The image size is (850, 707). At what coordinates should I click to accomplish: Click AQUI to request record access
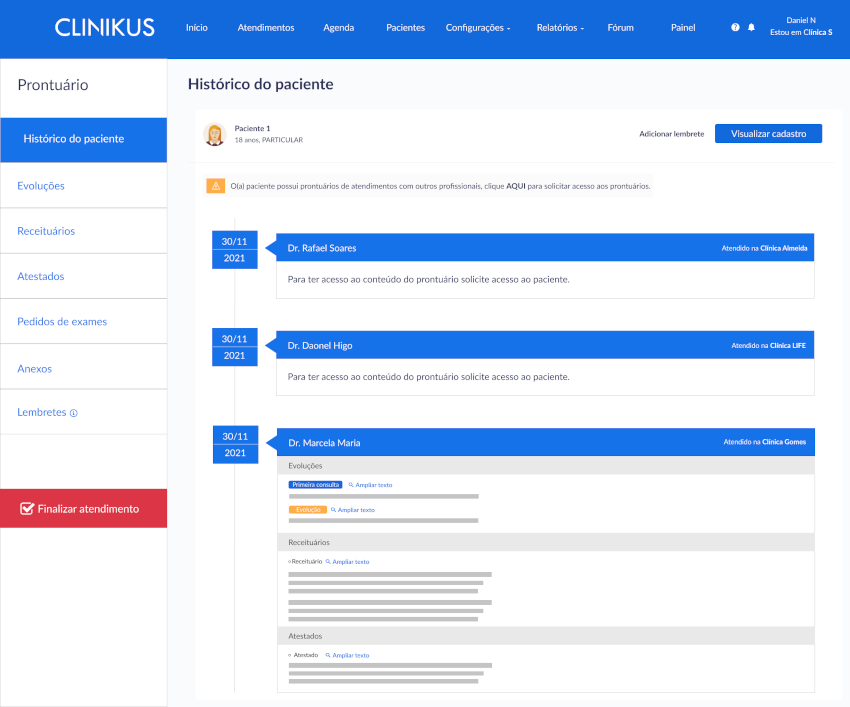(x=516, y=186)
